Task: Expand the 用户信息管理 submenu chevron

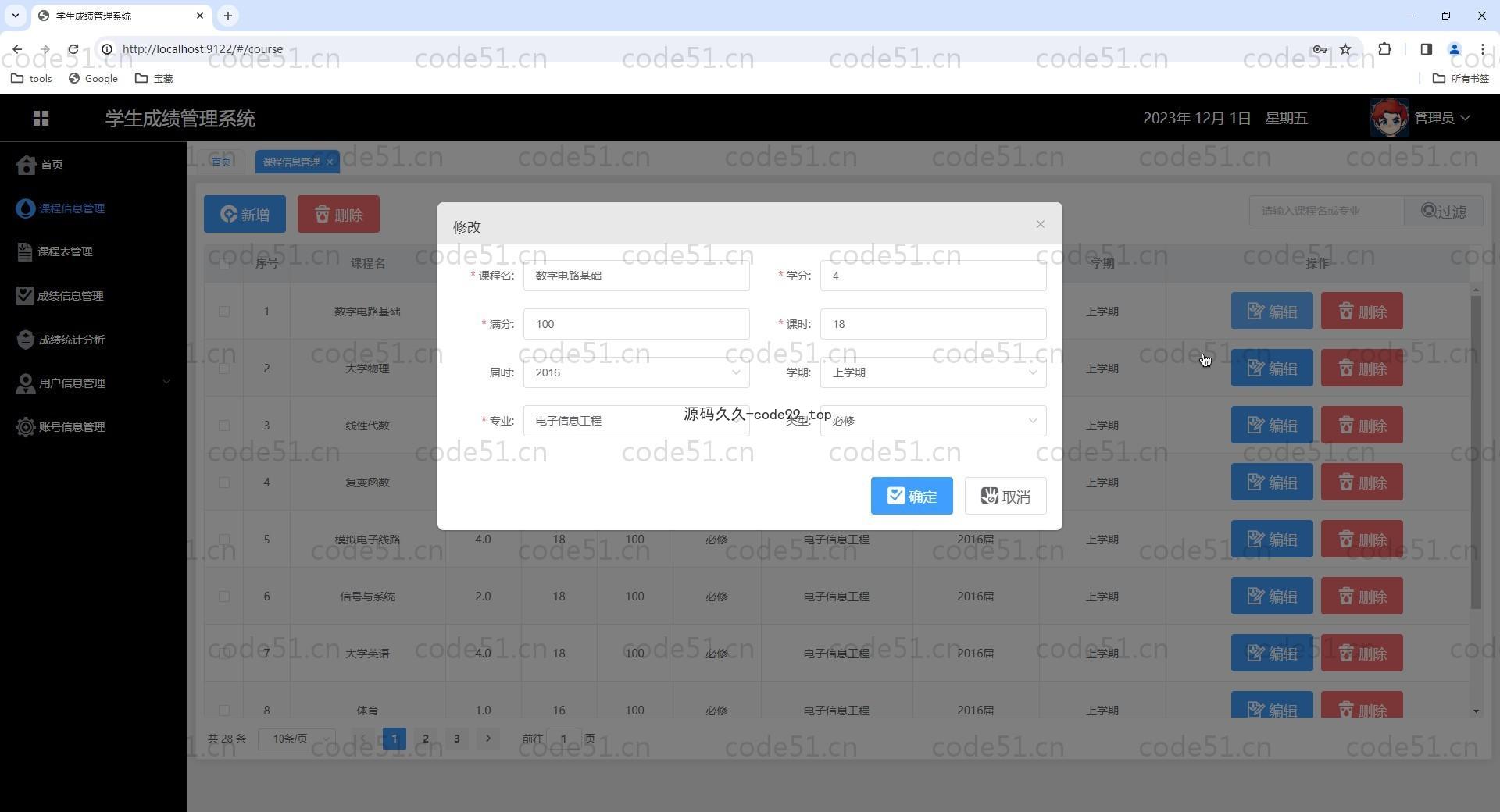Action: click(166, 383)
